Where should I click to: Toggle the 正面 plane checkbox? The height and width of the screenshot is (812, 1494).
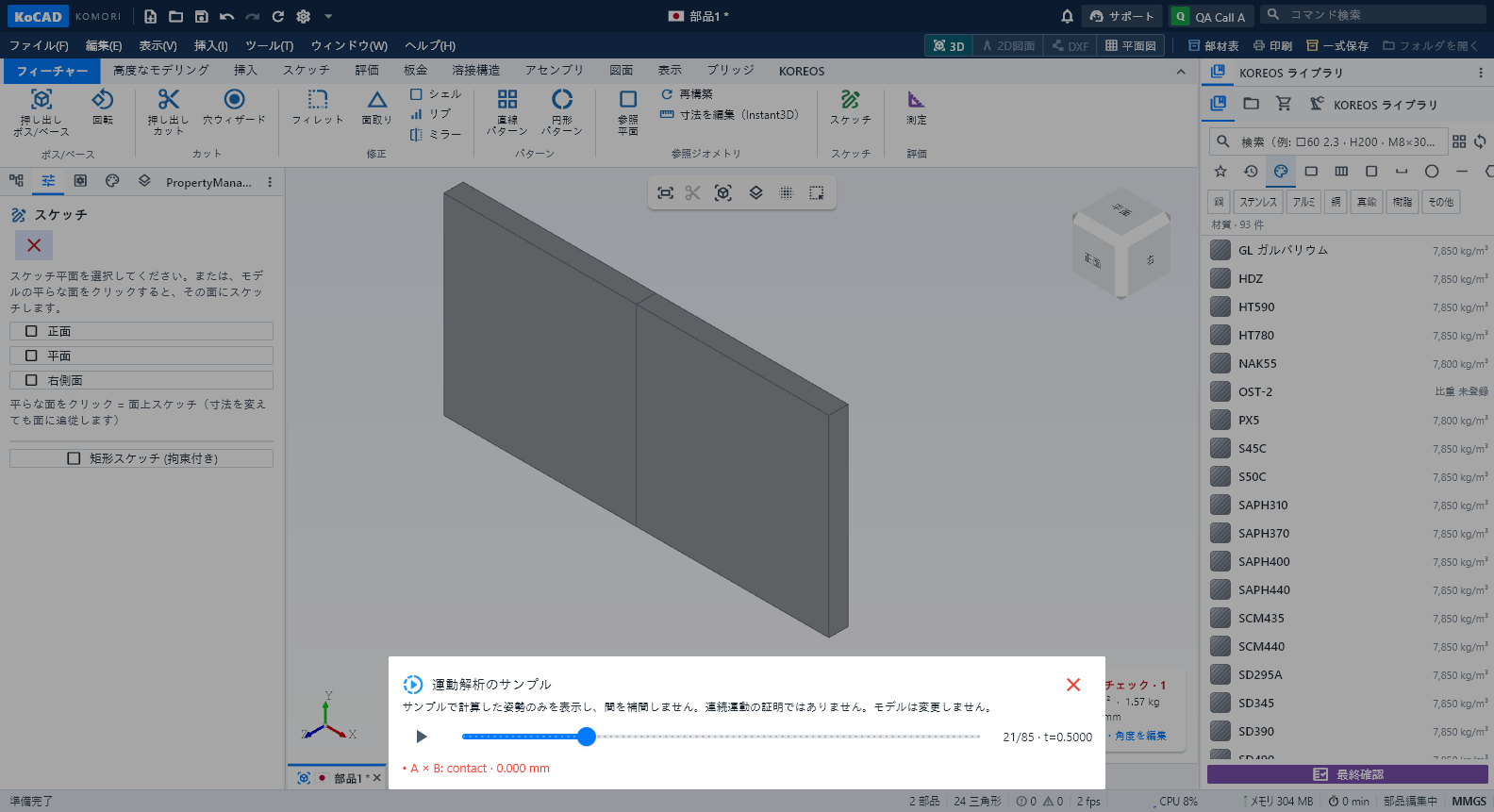coord(31,331)
